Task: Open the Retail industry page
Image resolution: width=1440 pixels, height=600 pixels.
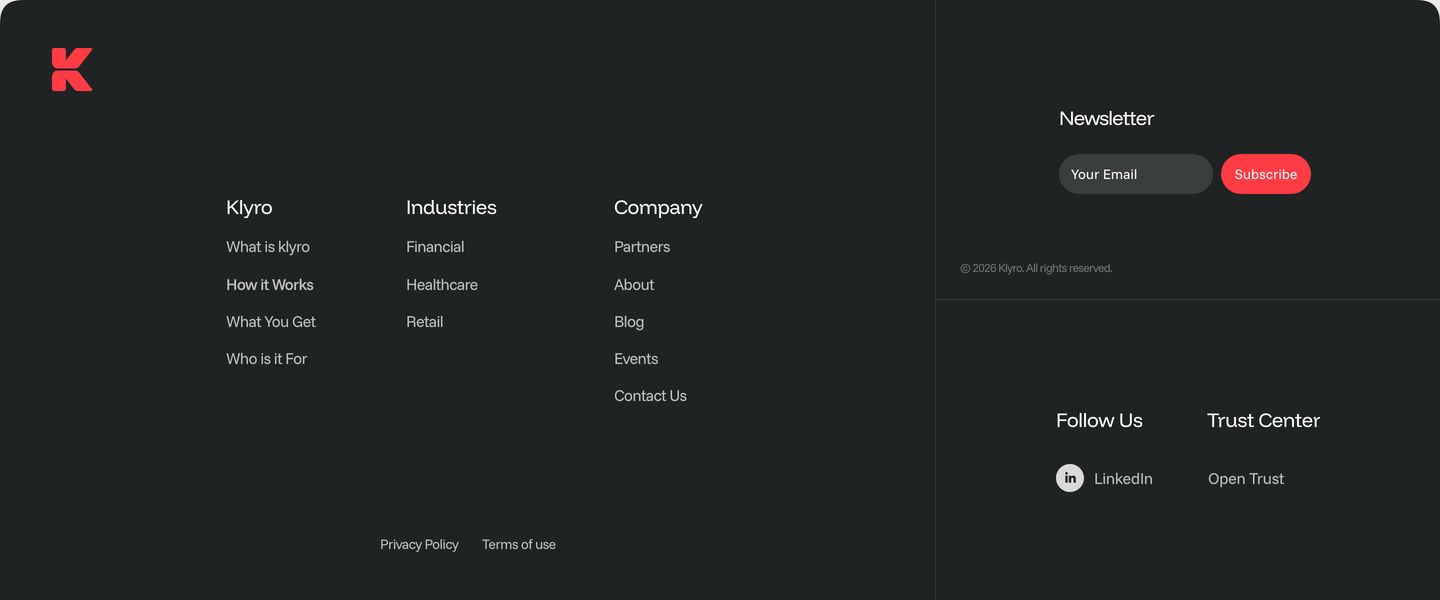Action: (425, 322)
